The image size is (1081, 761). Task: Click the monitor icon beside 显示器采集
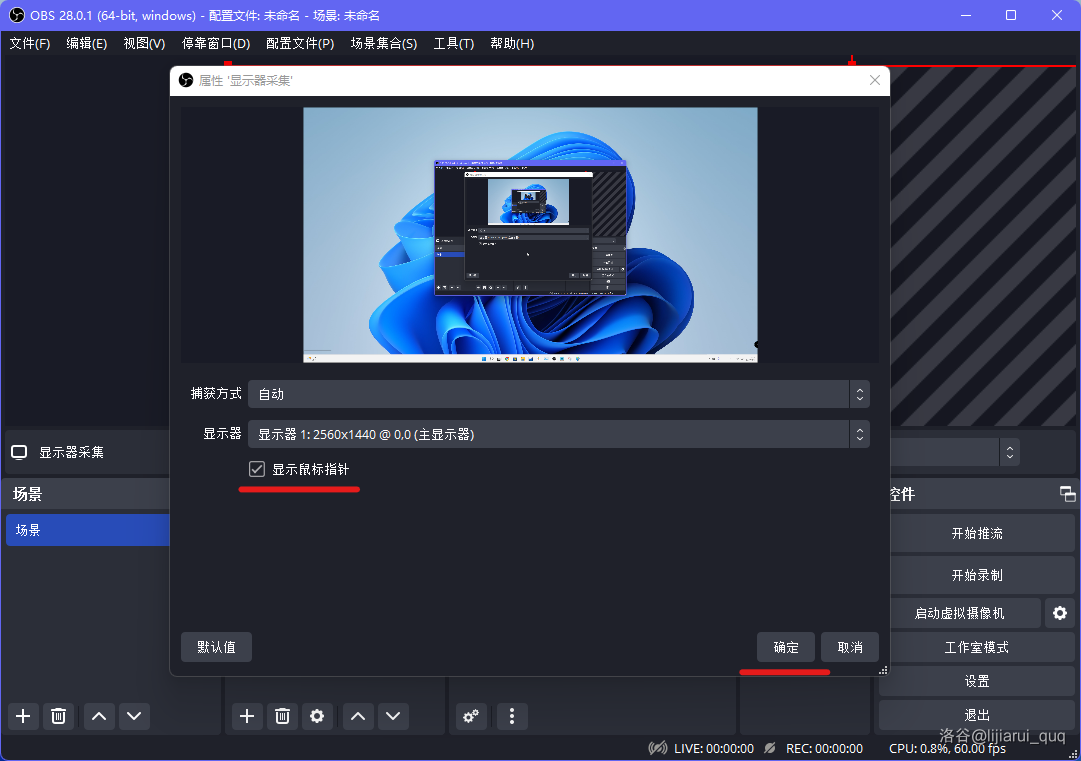(19, 452)
